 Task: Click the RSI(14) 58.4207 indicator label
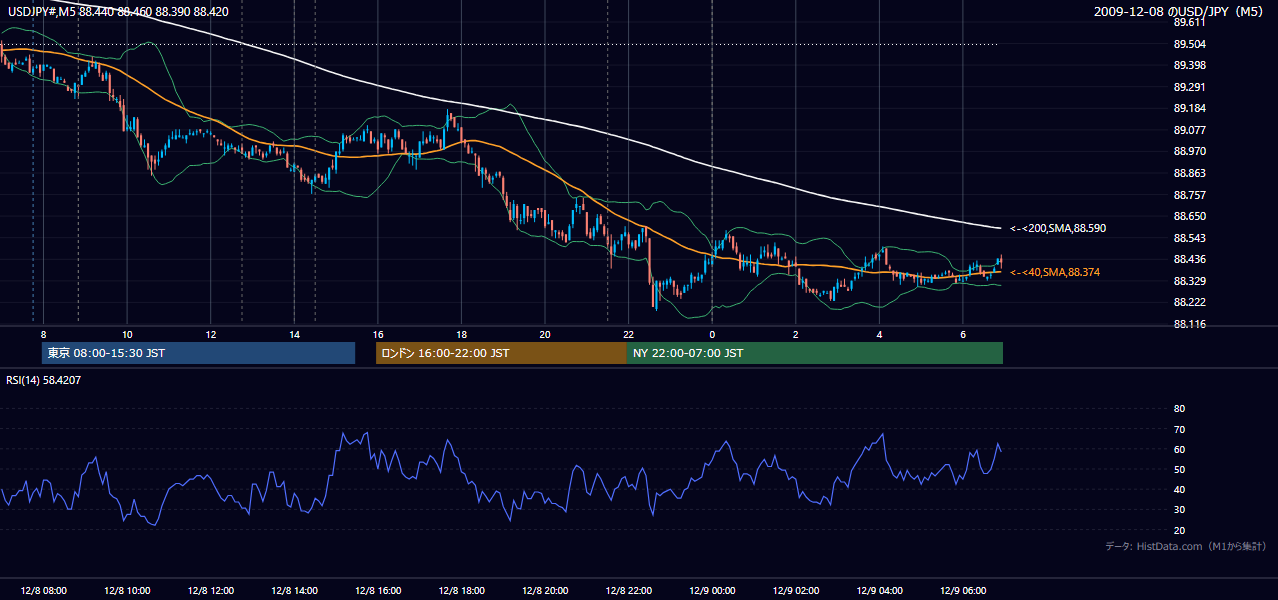tap(44, 380)
